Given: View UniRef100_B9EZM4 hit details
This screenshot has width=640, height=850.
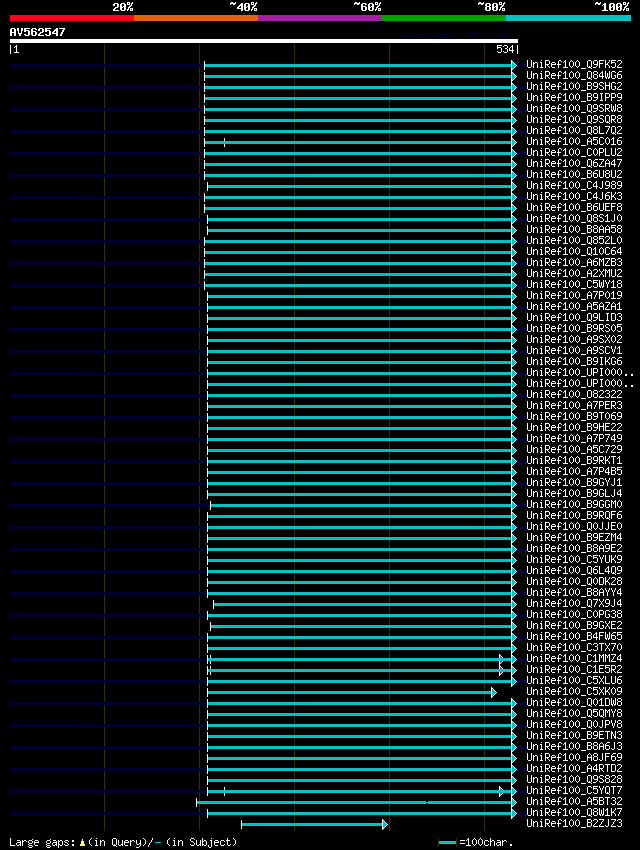Looking at the screenshot, I should (574, 537).
